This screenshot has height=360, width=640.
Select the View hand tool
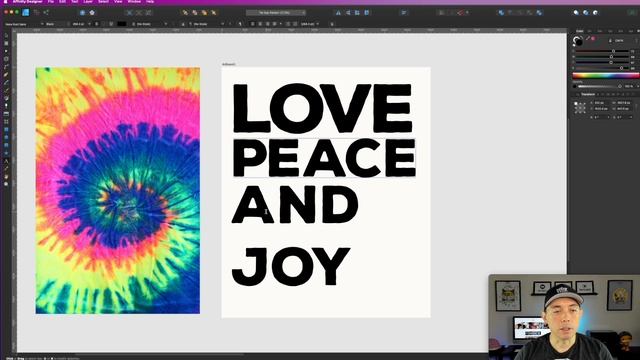pyautogui.click(x=6, y=177)
